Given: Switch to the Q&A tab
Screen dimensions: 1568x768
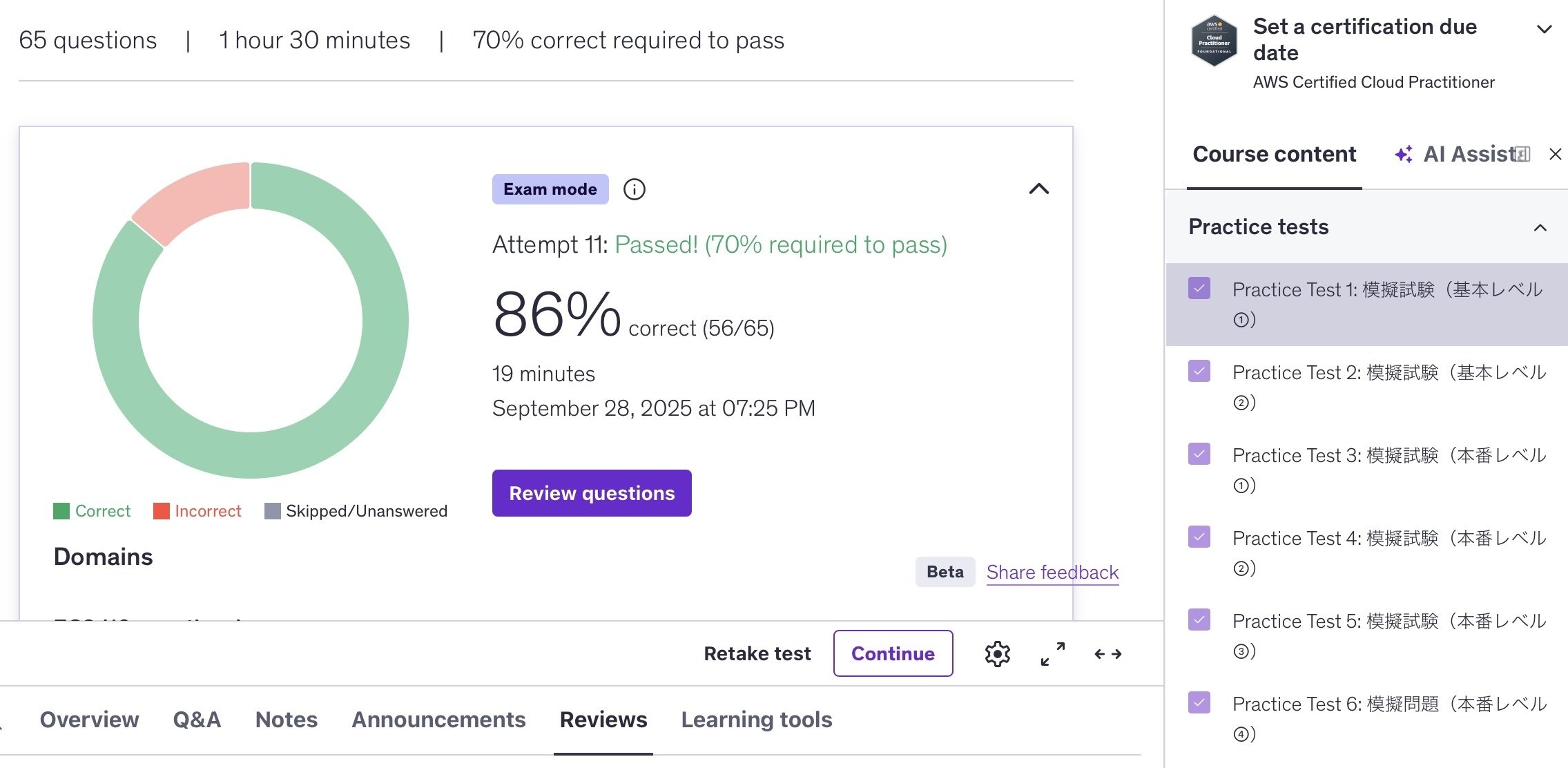Looking at the screenshot, I should click(197, 720).
